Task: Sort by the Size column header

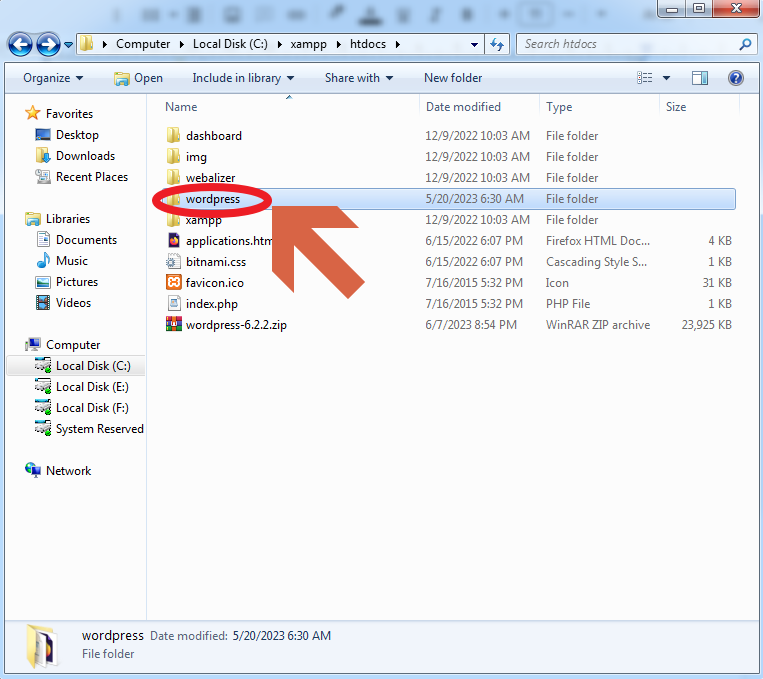Action: tap(676, 107)
